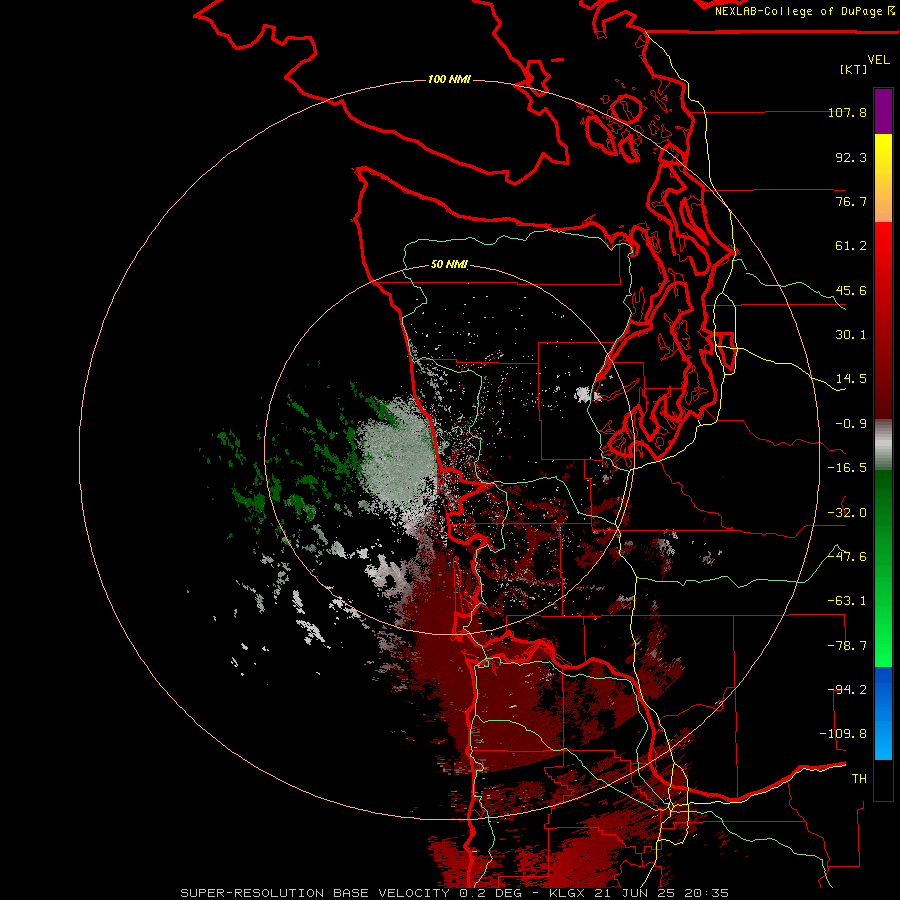
Task: Click the [KT] units label
Action: [854, 69]
